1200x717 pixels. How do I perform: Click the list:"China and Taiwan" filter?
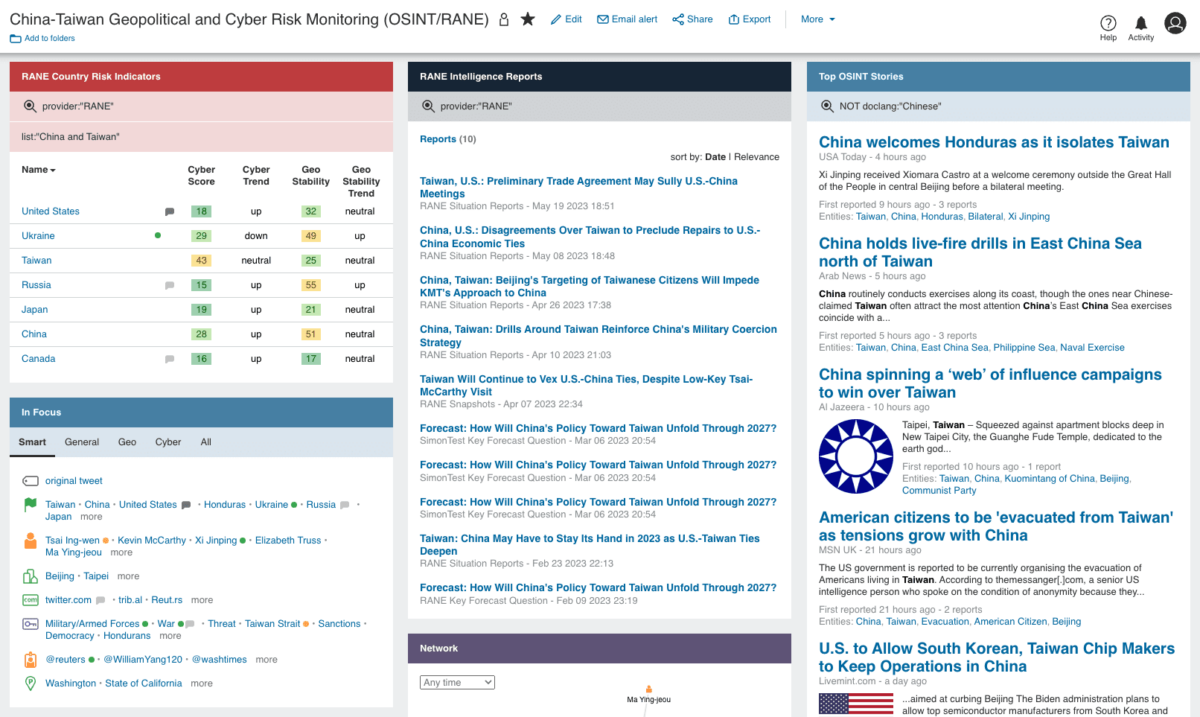point(201,136)
